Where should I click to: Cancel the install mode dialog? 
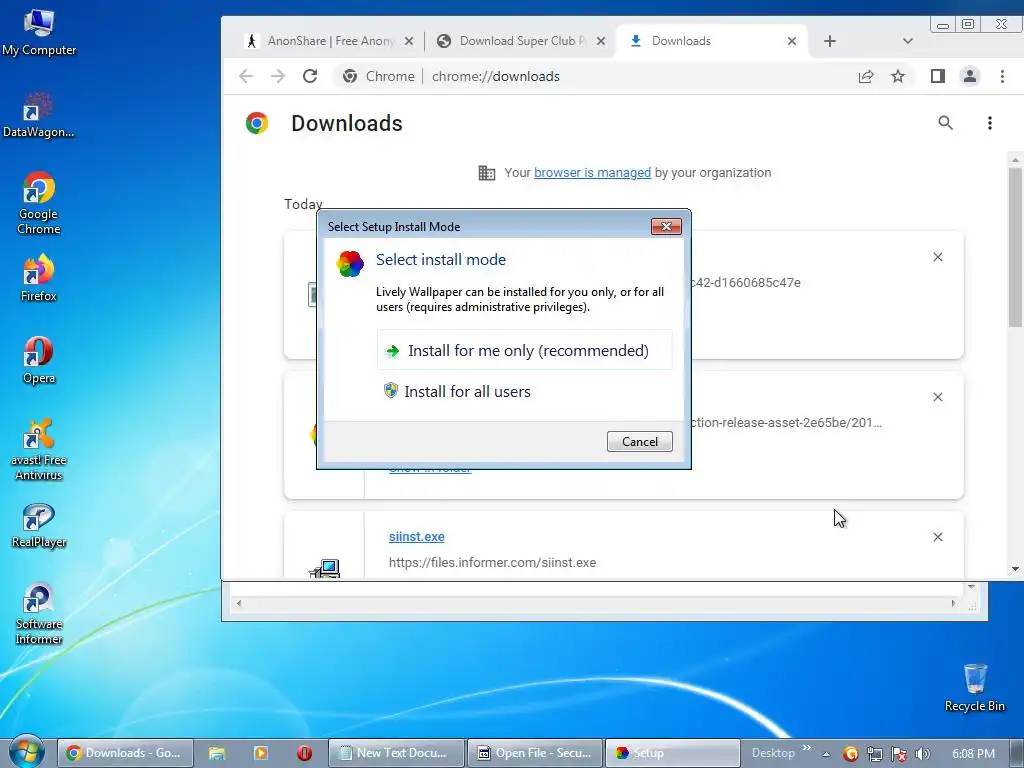pyautogui.click(x=639, y=441)
